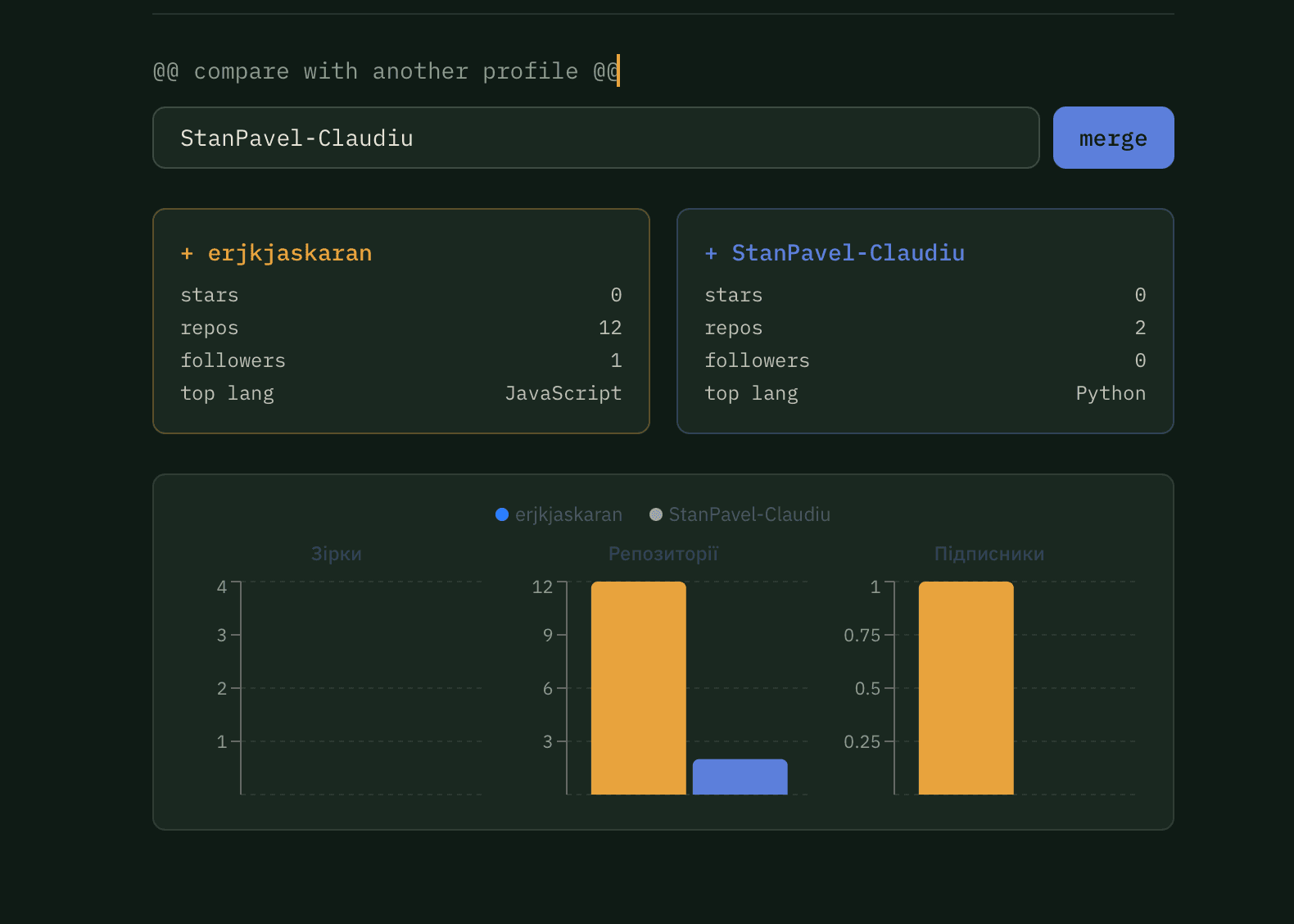Toggle the erjkjaskaran legend entry in the chart
Image resolution: width=1294 pixels, height=924 pixels.
[559, 514]
